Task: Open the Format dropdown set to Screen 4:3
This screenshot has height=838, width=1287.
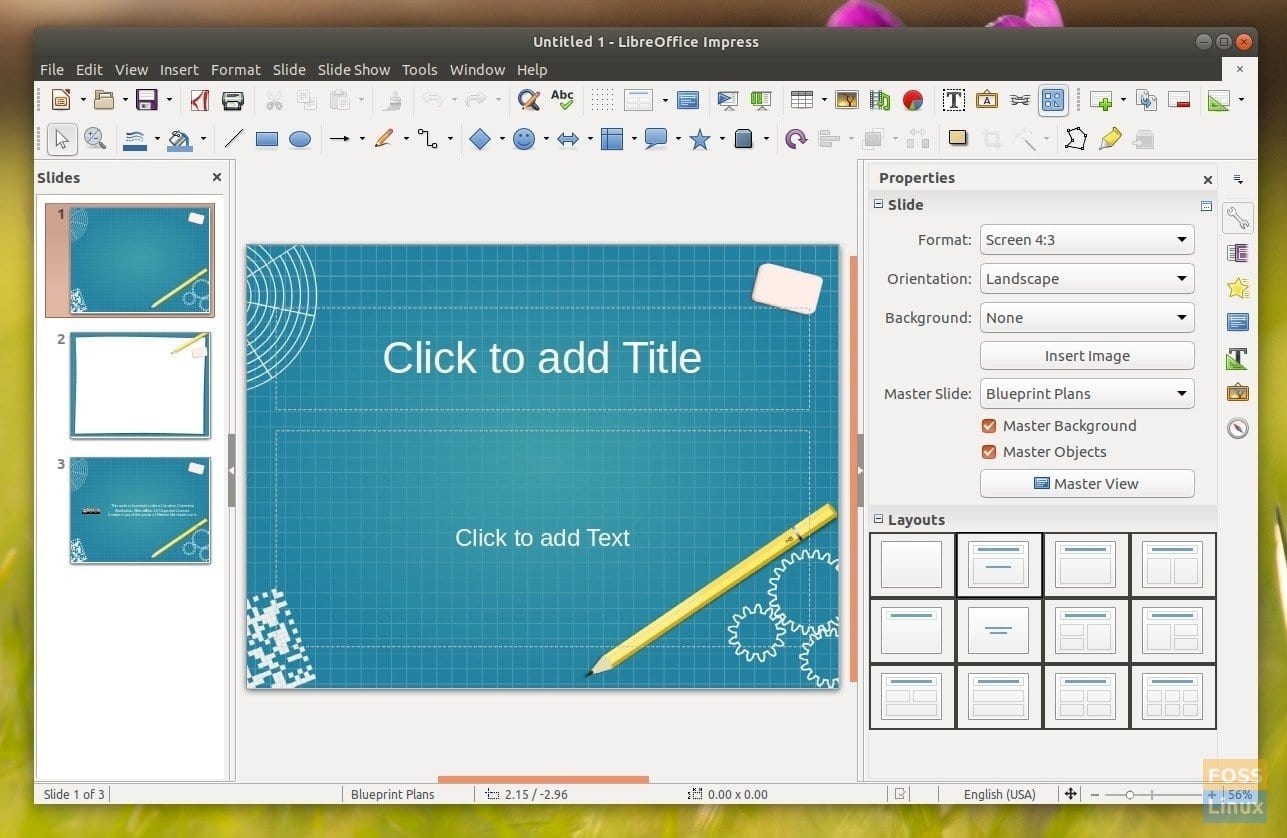Action: pyautogui.click(x=1086, y=239)
